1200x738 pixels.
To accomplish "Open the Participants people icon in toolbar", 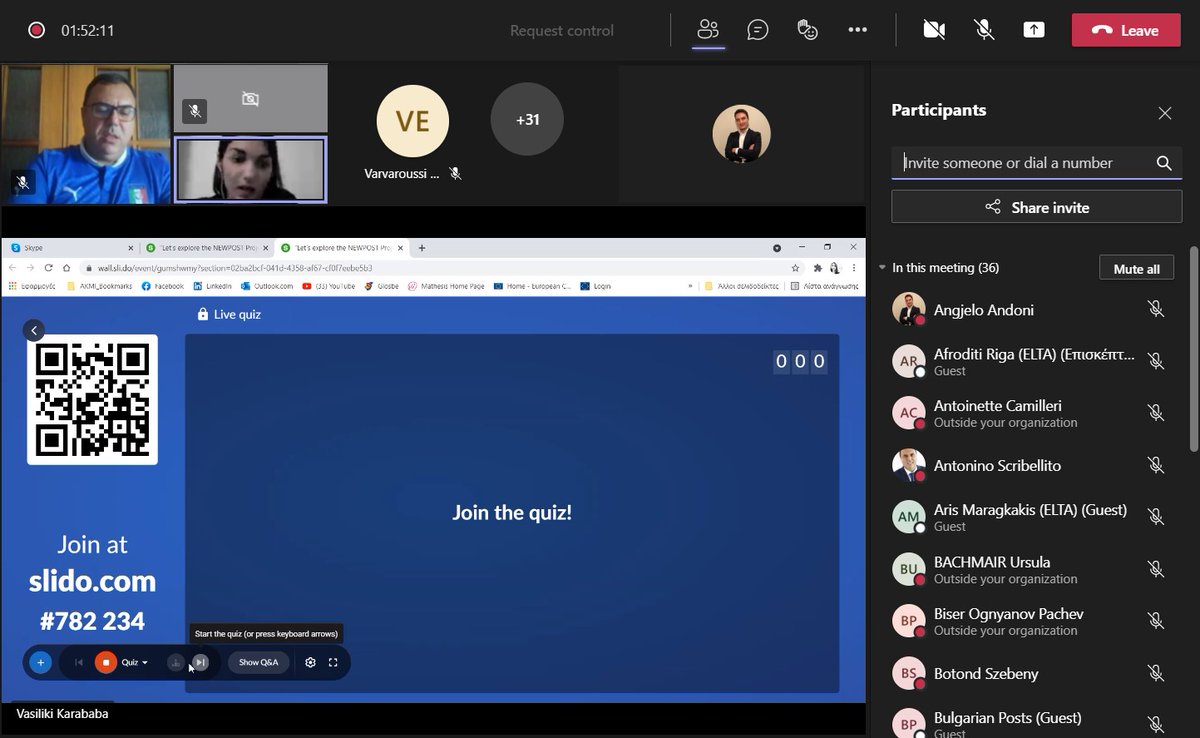I will coord(708,30).
